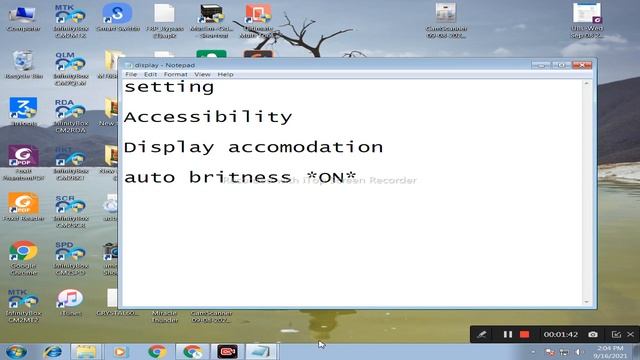Viewport: 640px width, 360px height.
Task: Click the 'auto britness *ON*' line
Action: [x=240, y=177]
